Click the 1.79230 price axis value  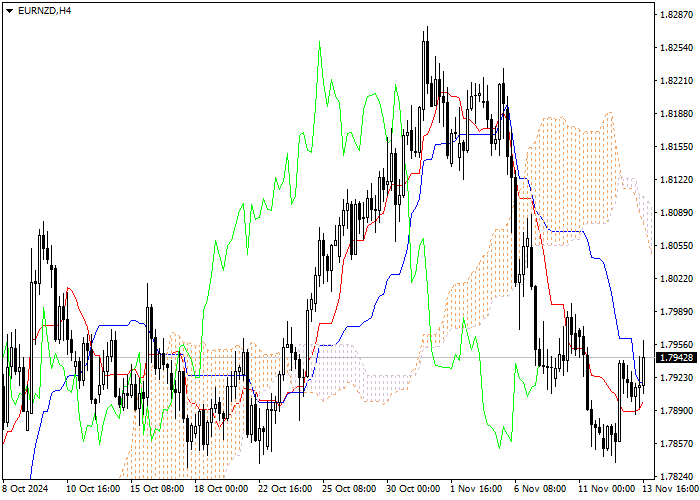click(676, 378)
